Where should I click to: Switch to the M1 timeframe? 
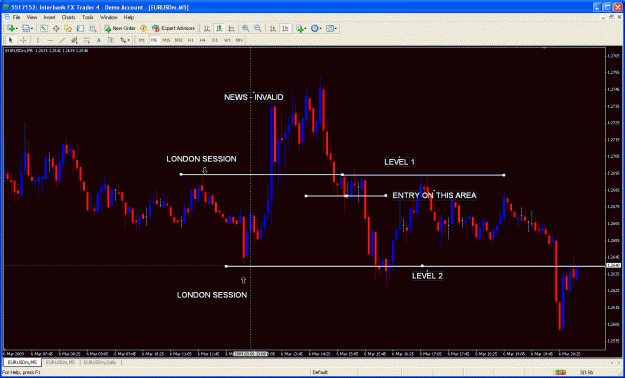click(142, 40)
